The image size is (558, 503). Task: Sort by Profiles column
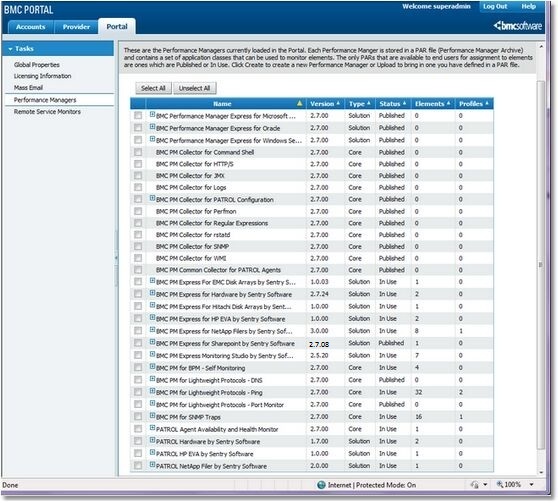(474, 104)
